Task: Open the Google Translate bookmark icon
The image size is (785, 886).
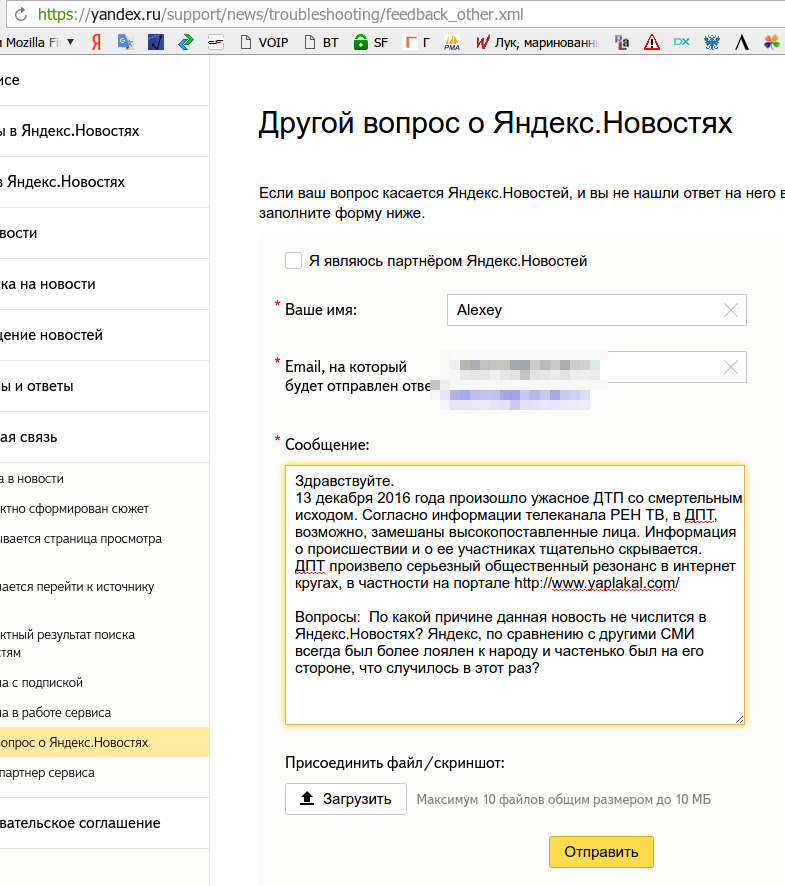Action: [125, 42]
